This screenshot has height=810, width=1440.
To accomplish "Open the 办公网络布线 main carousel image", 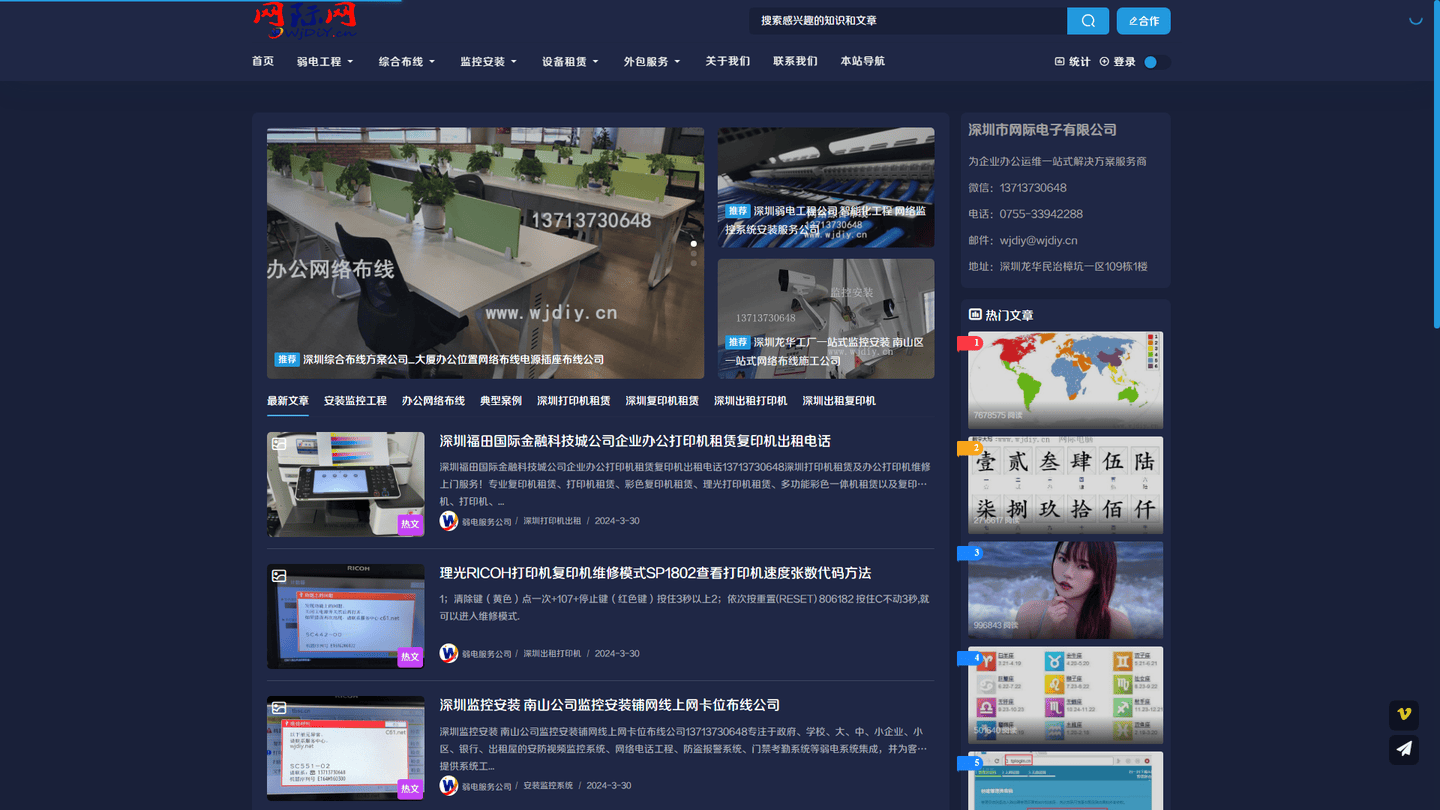I will (485, 253).
